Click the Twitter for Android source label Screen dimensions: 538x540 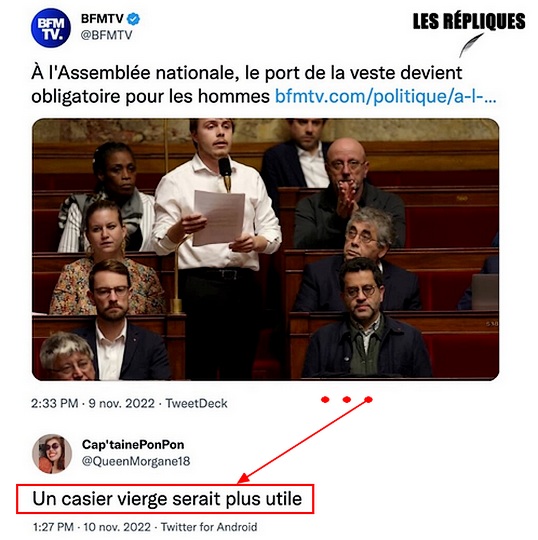point(209,527)
